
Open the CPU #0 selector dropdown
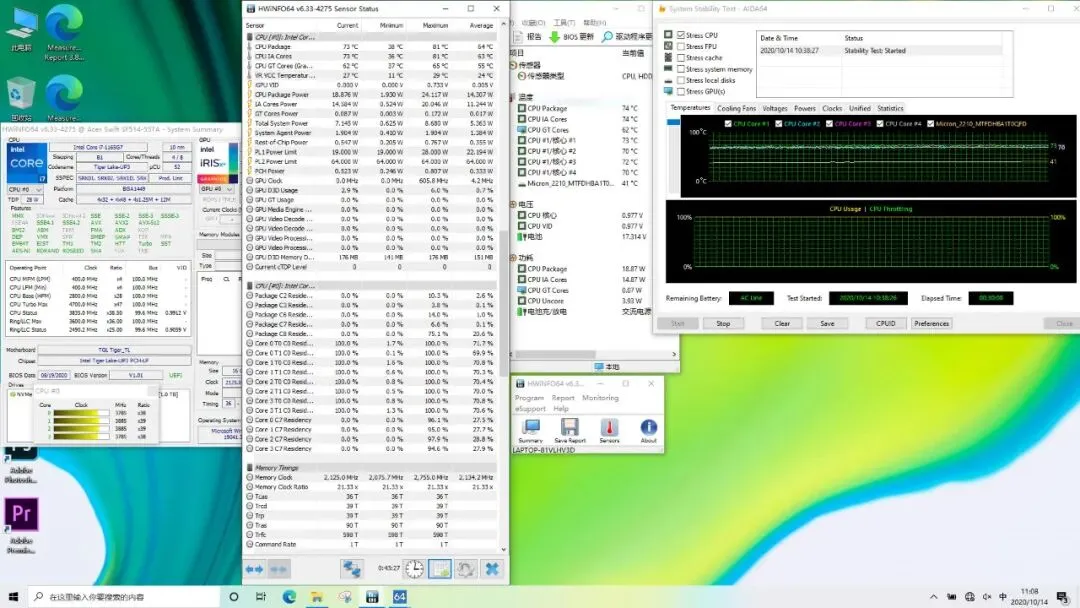pos(25,189)
